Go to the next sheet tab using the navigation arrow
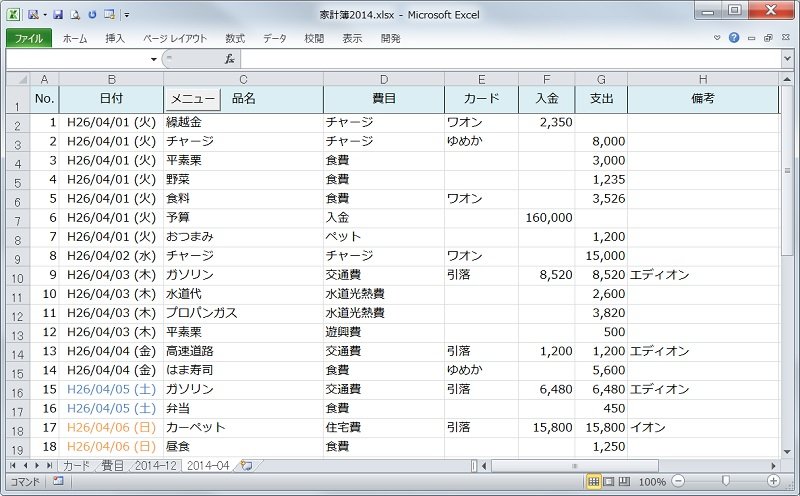The width and height of the screenshot is (800, 496). pyautogui.click(x=37, y=465)
